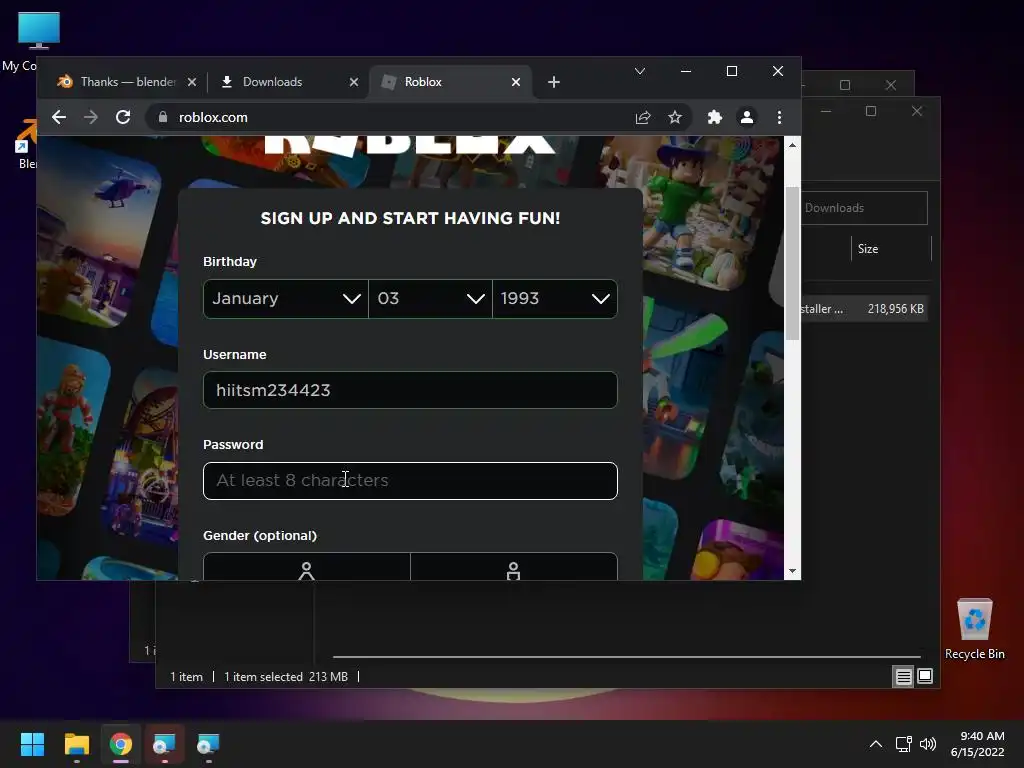Open the birthday year dropdown 1993
1024x768 pixels.
[x=555, y=299]
